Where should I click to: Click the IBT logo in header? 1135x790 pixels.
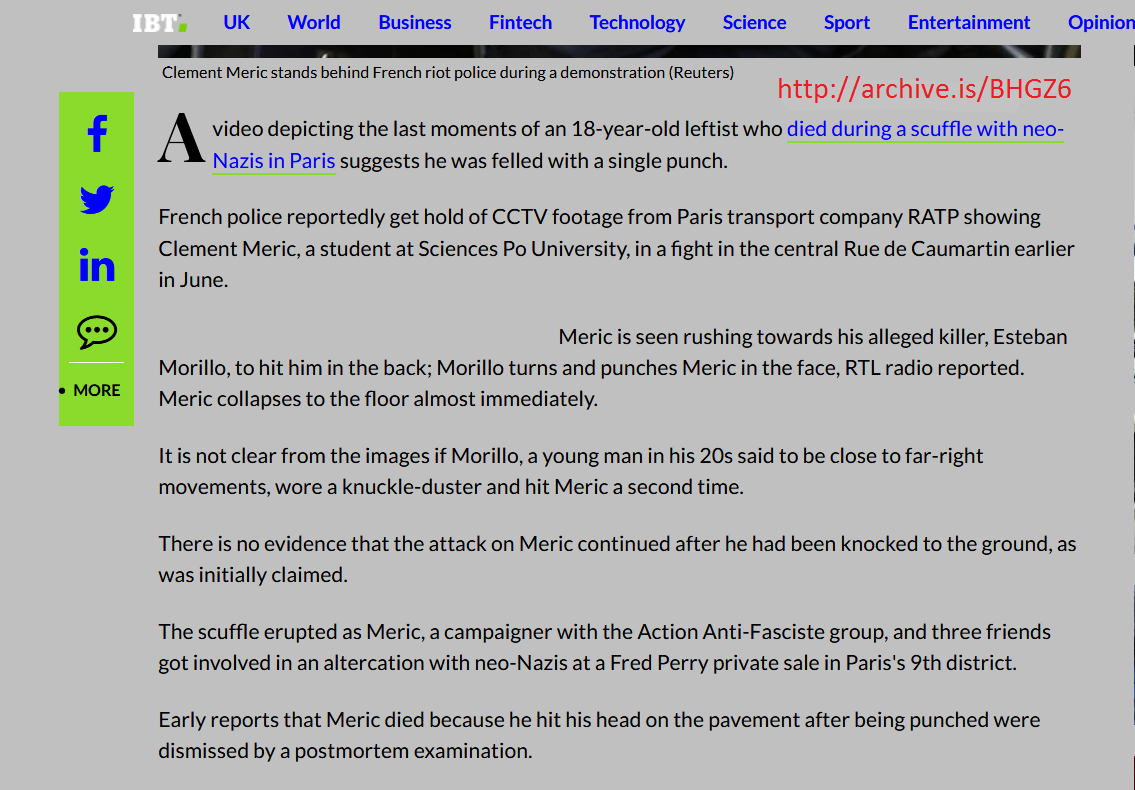160,23
